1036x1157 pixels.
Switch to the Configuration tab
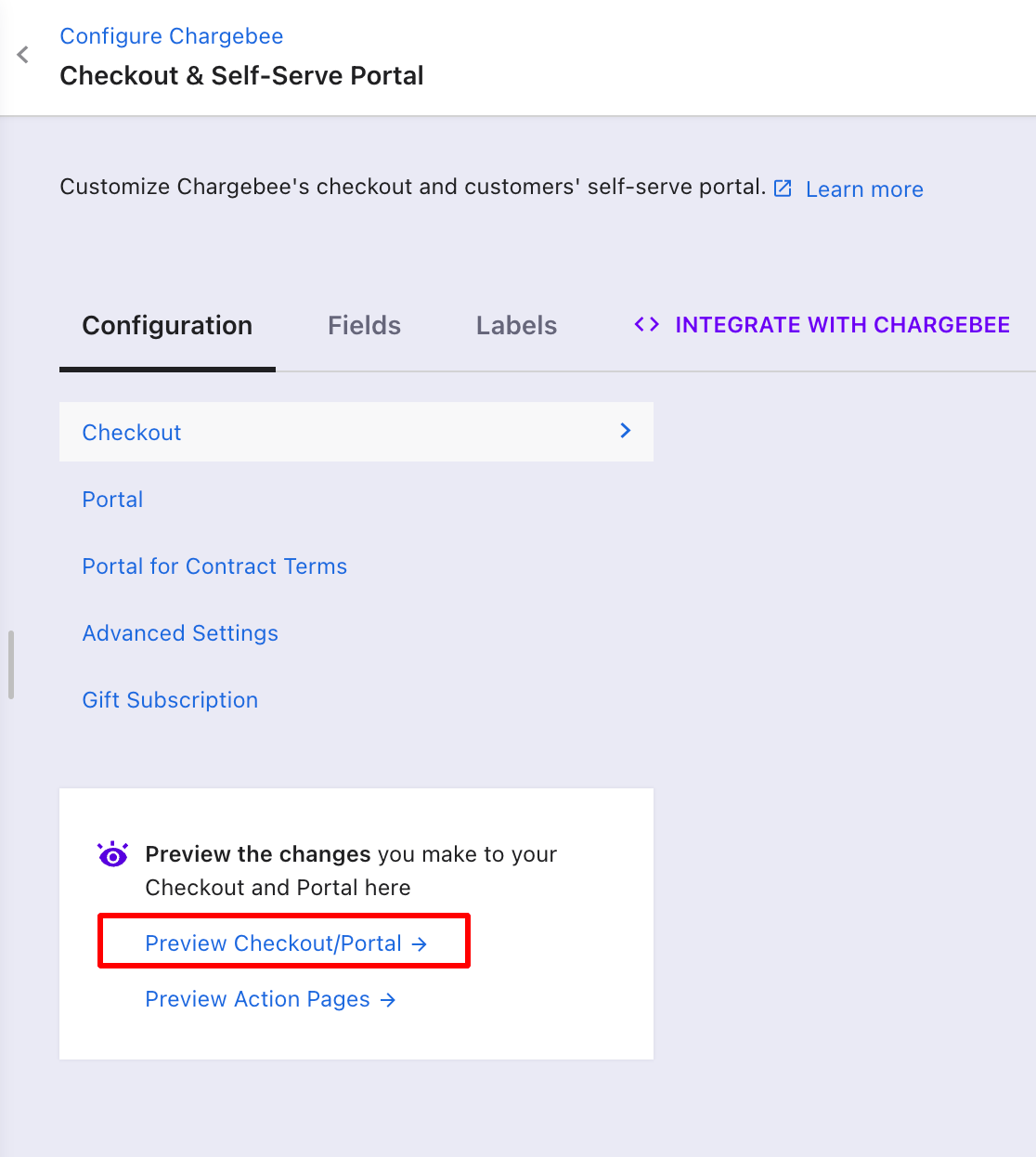click(167, 326)
